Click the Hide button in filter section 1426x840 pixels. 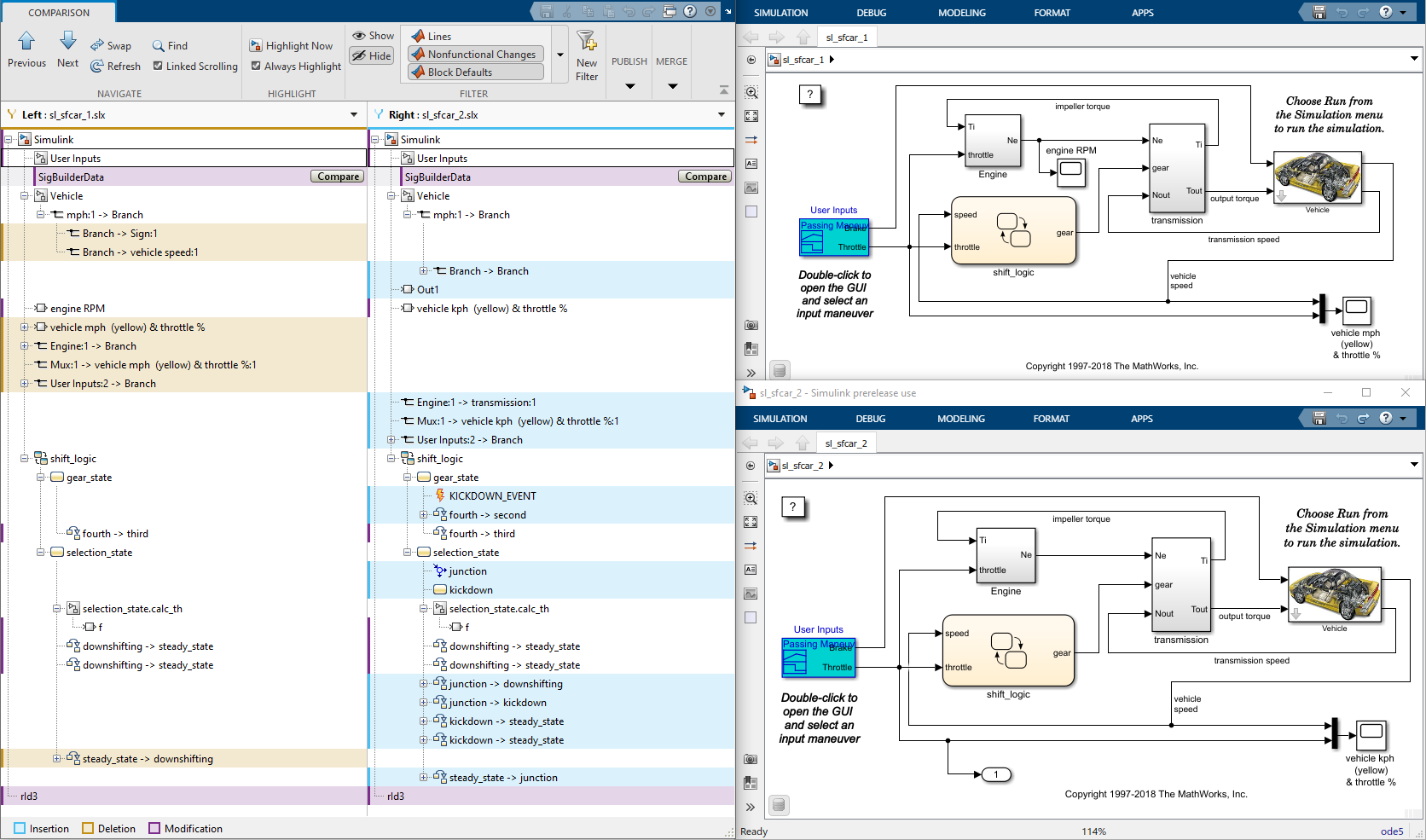pyautogui.click(x=372, y=56)
